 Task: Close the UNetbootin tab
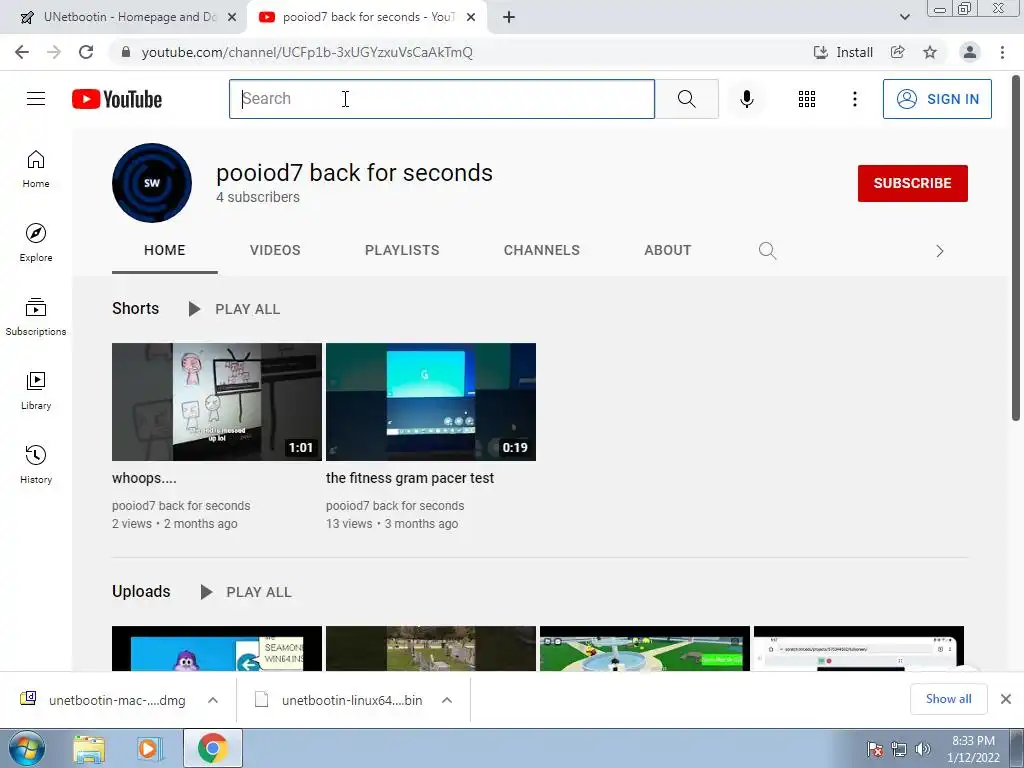232,18
